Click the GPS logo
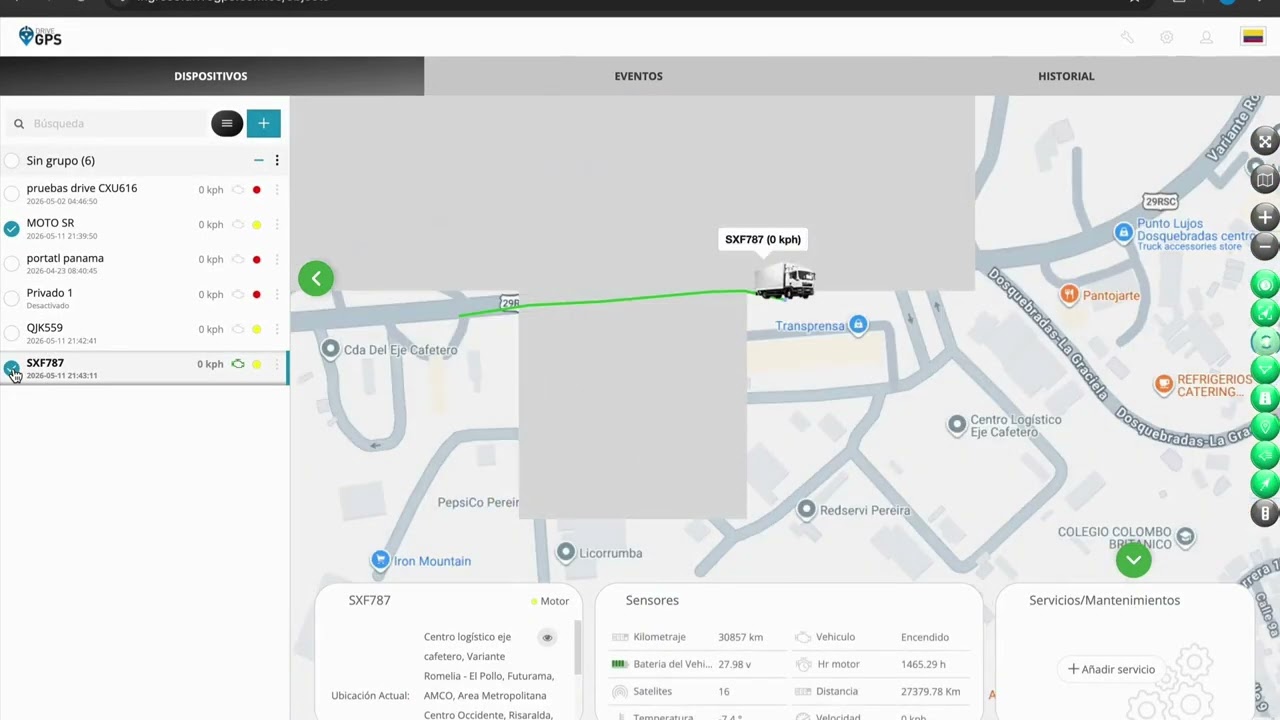 coord(40,37)
